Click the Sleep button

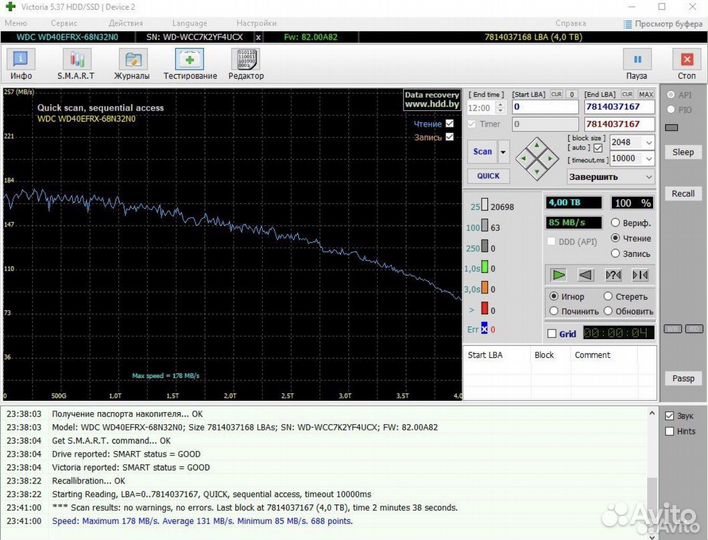pos(682,152)
